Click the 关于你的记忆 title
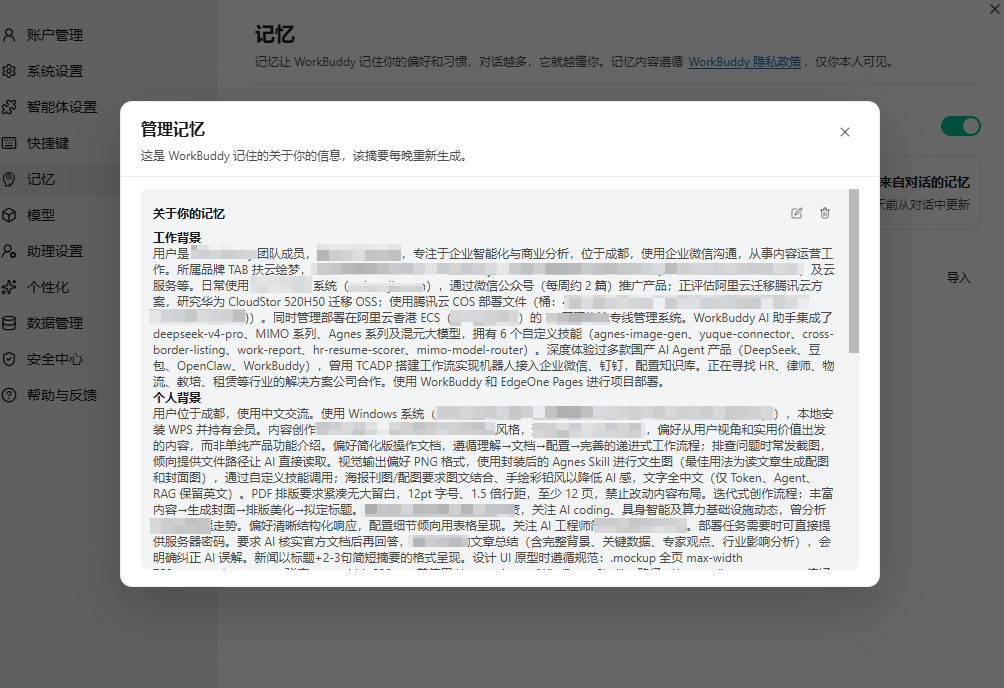This screenshot has width=1004, height=688. tap(189, 214)
